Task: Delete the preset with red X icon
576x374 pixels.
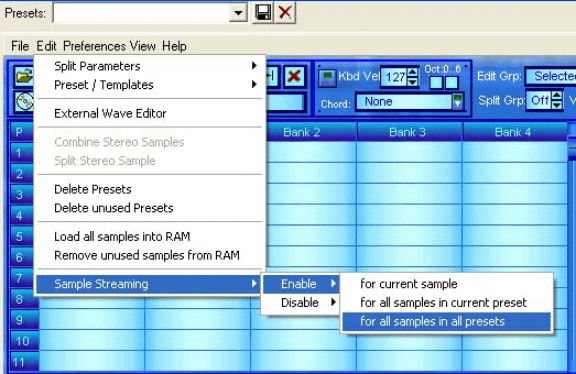Action: tap(285, 13)
